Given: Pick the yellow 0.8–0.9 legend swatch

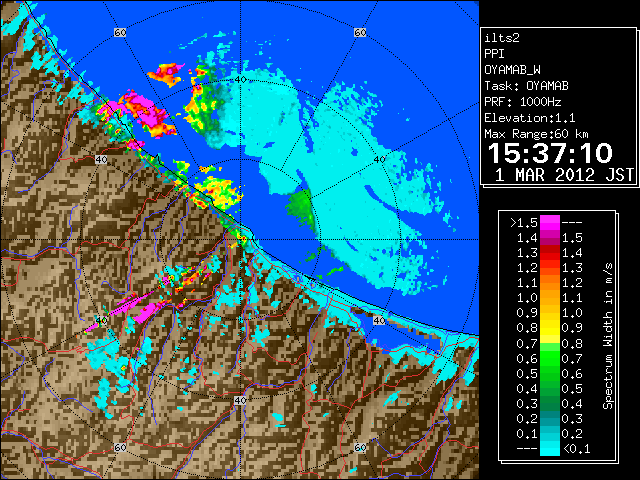Looking at the screenshot, I should point(550,328).
